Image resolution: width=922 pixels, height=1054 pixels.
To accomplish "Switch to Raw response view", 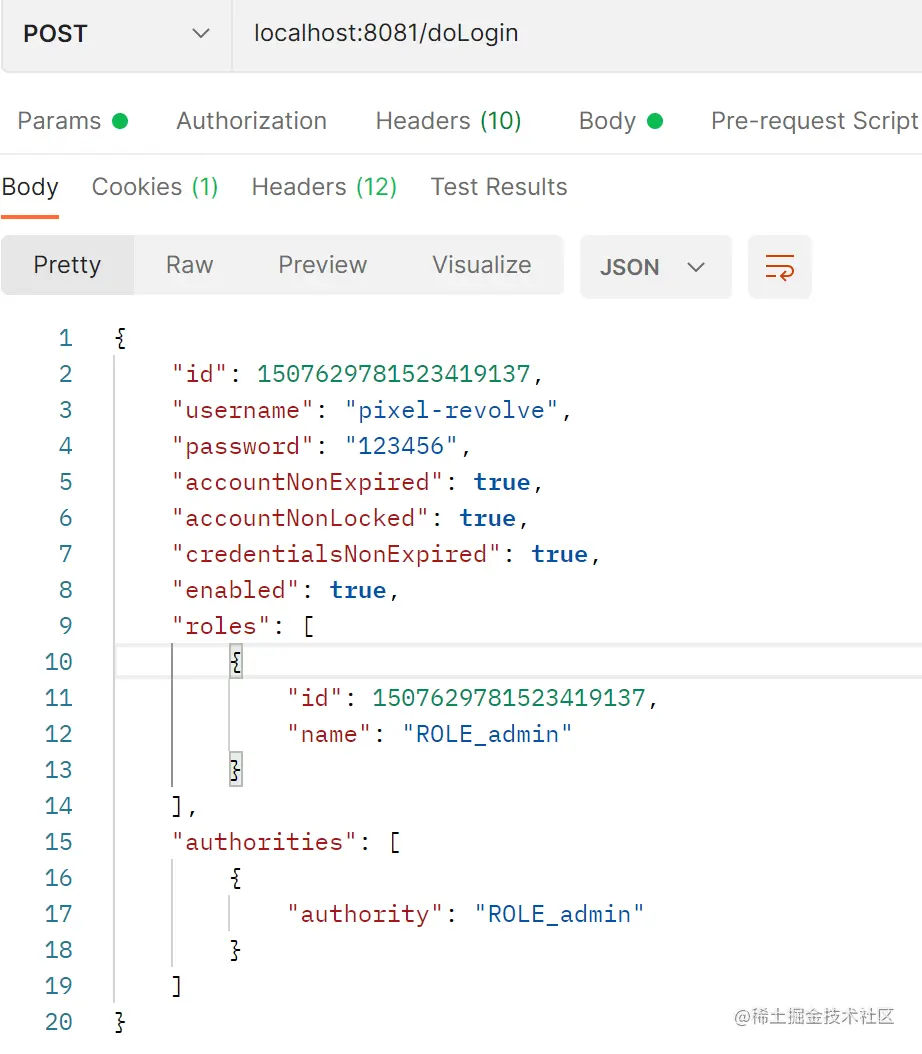I will pyautogui.click(x=189, y=265).
